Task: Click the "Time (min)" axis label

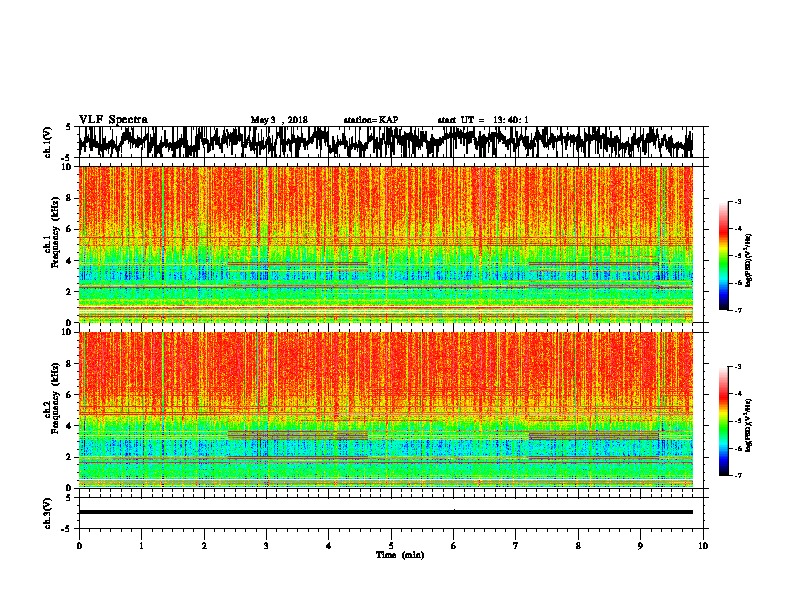Action: 400,555
